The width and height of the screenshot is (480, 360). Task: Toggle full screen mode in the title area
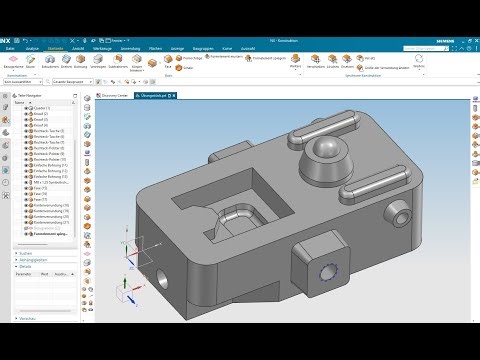pos(454,49)
